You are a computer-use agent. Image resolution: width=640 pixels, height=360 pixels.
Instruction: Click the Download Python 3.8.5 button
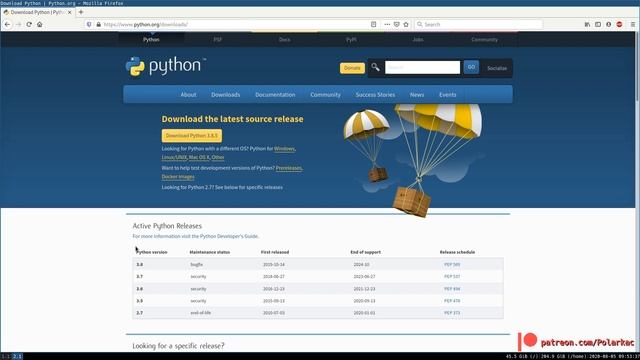pos(192,136)
